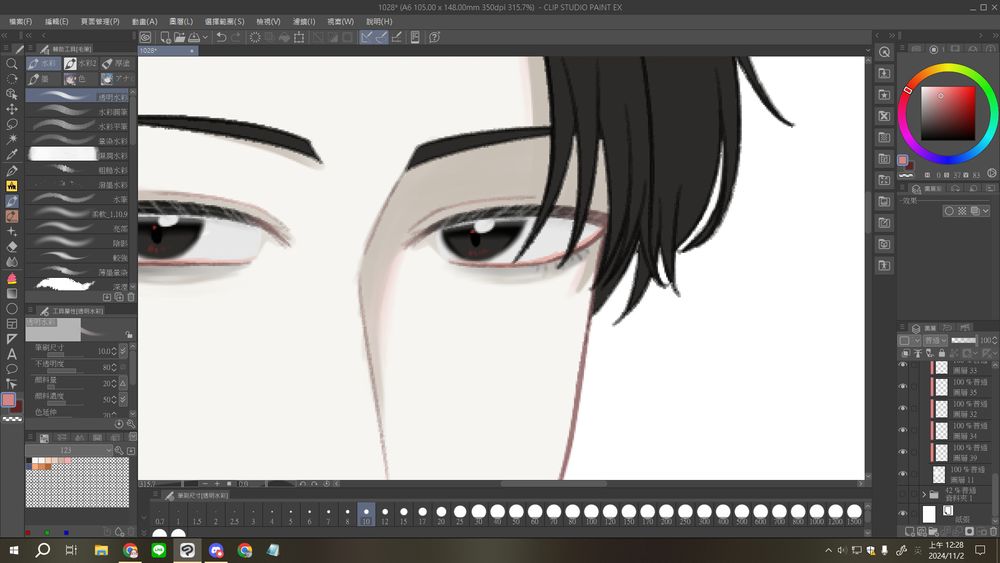Toggle visibility of layer 39
Screen dimensions: 1000x563
tap(902, 452)
